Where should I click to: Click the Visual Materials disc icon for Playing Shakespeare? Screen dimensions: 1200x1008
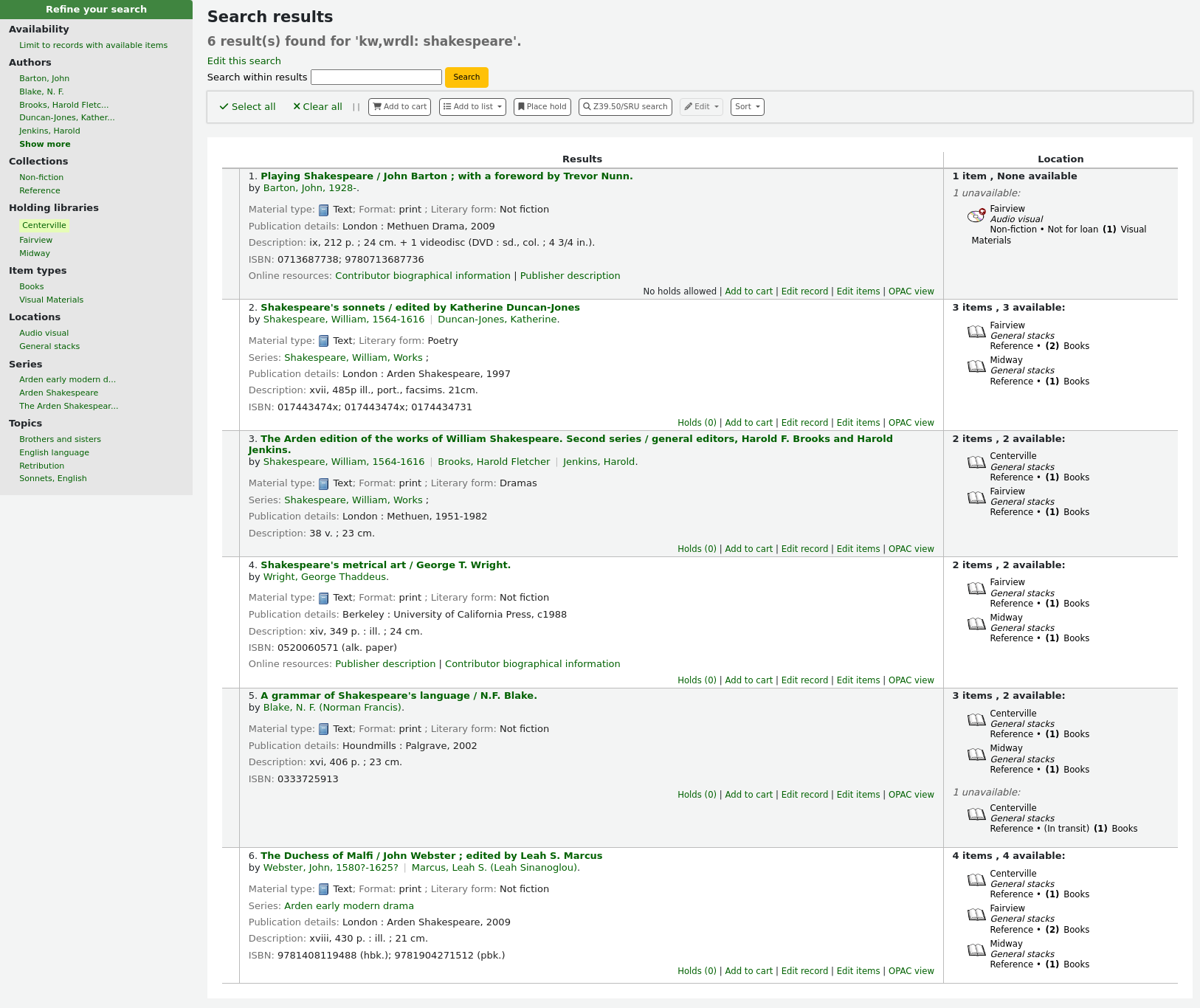point(976,215)
